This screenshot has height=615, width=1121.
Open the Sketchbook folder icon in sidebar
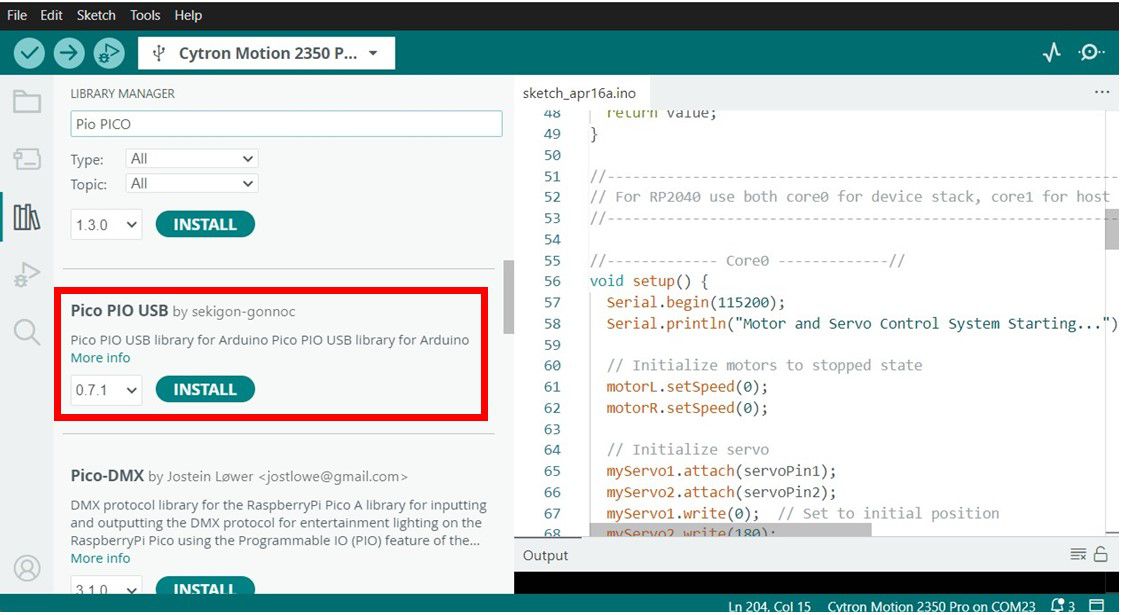27,102
